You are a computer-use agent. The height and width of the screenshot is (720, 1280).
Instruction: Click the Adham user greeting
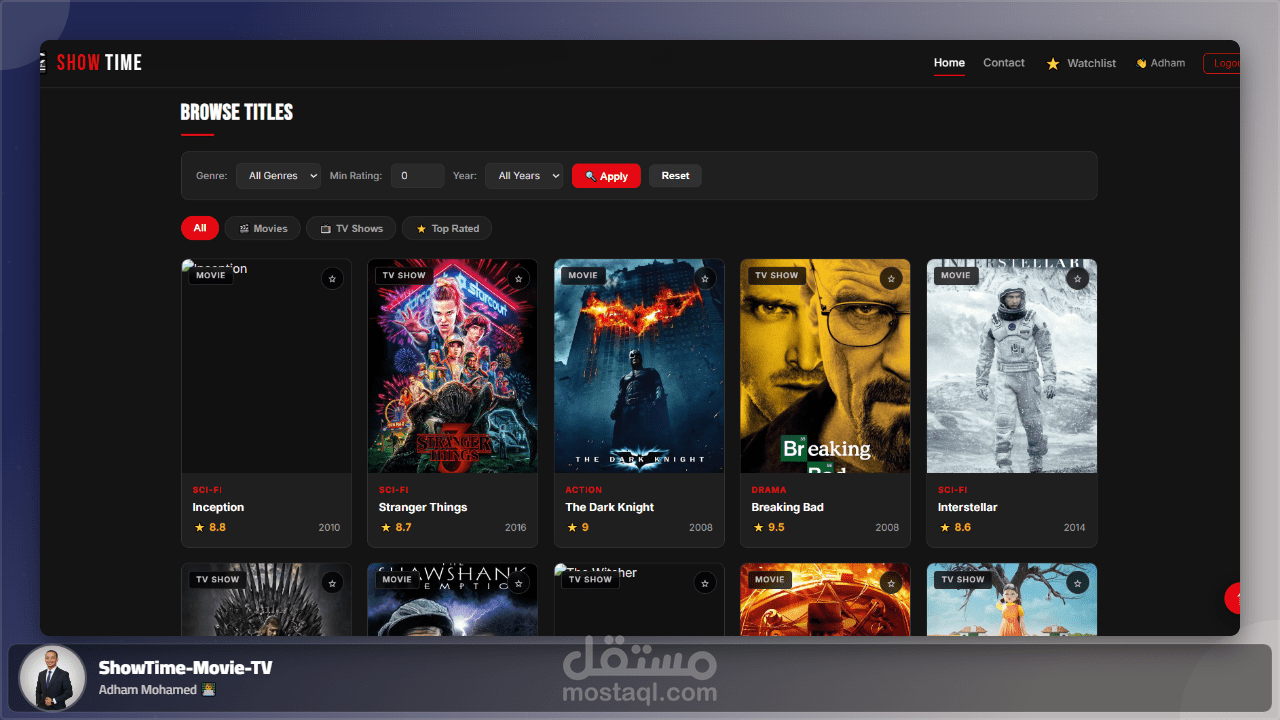[x=1160, y=63]
